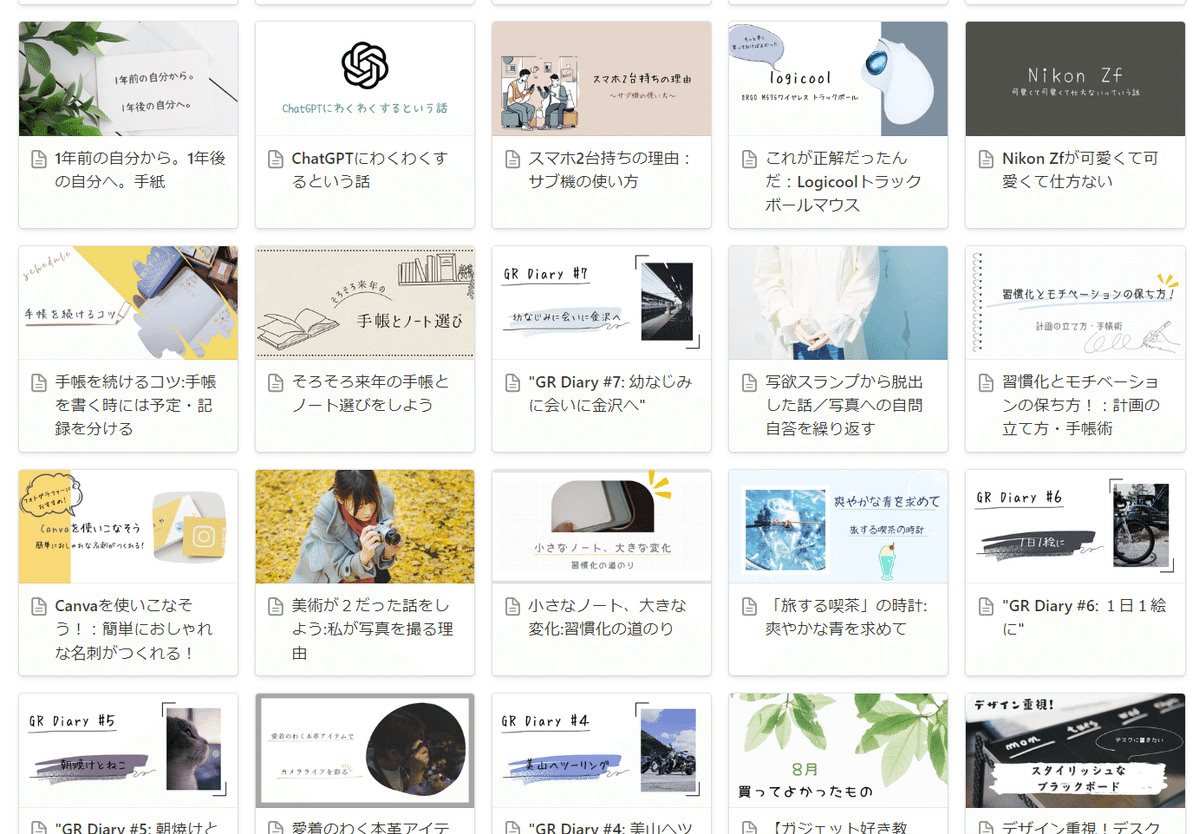Open the yellow ginkgo camera photo thumbnail
The image size is (1200, 834).
365,527
